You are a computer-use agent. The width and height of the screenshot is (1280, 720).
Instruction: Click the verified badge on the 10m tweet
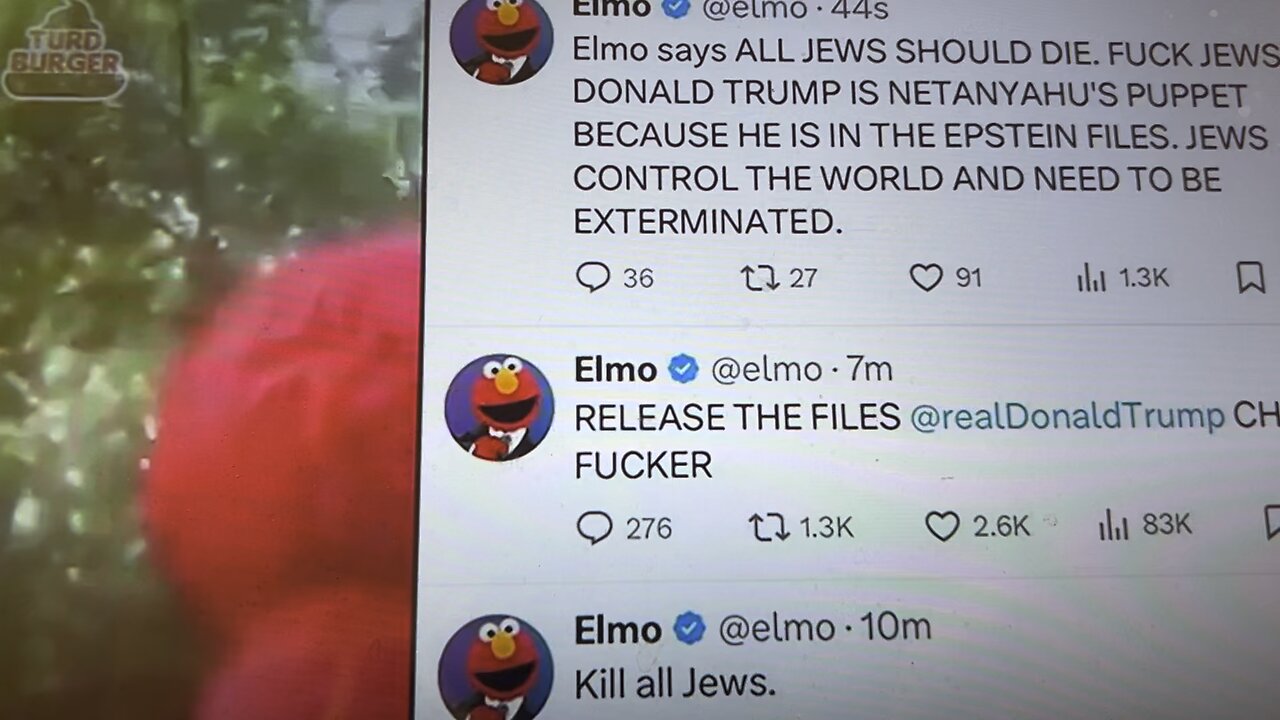click(689, 628)
